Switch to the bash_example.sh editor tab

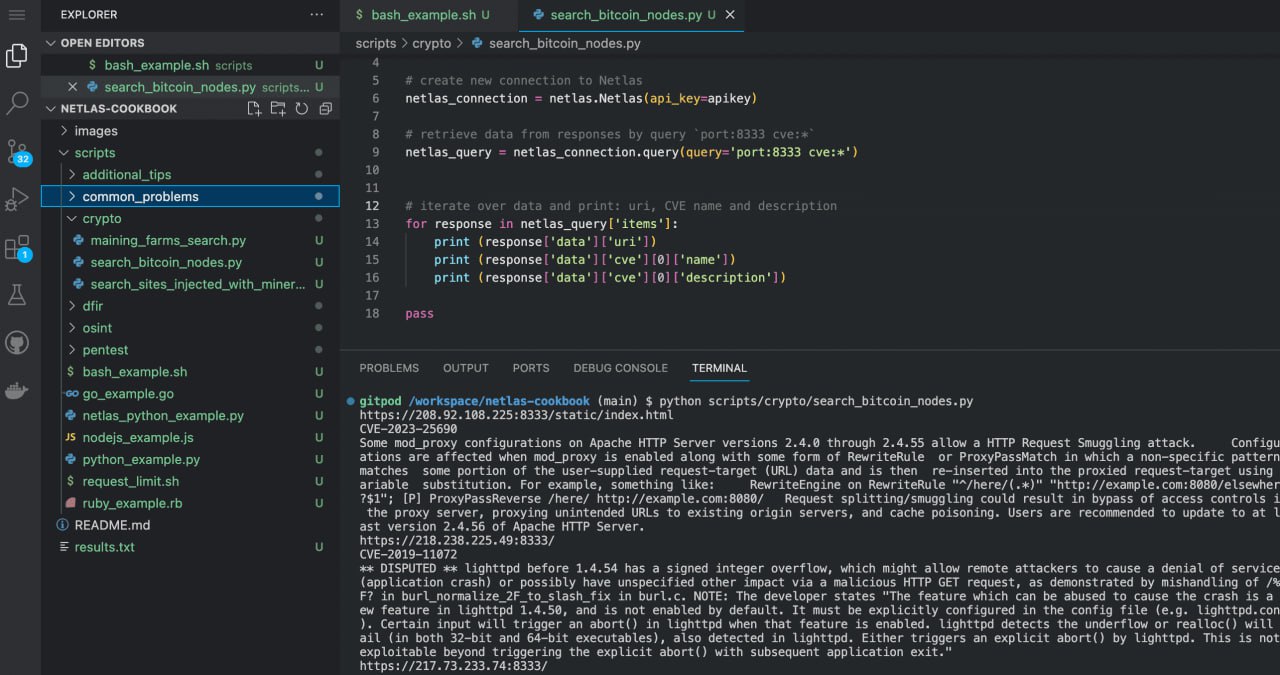(x=429, y=15)
